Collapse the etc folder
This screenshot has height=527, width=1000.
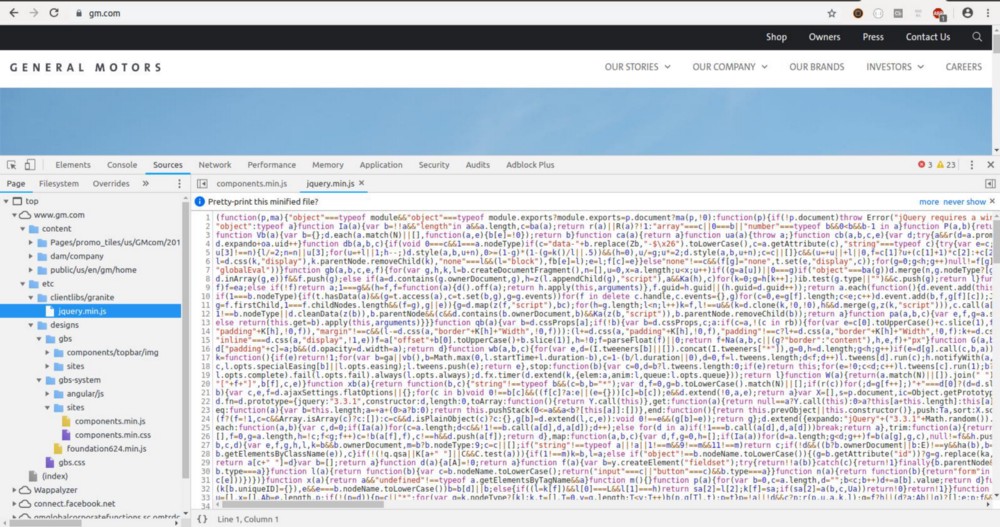coord(23,284)
